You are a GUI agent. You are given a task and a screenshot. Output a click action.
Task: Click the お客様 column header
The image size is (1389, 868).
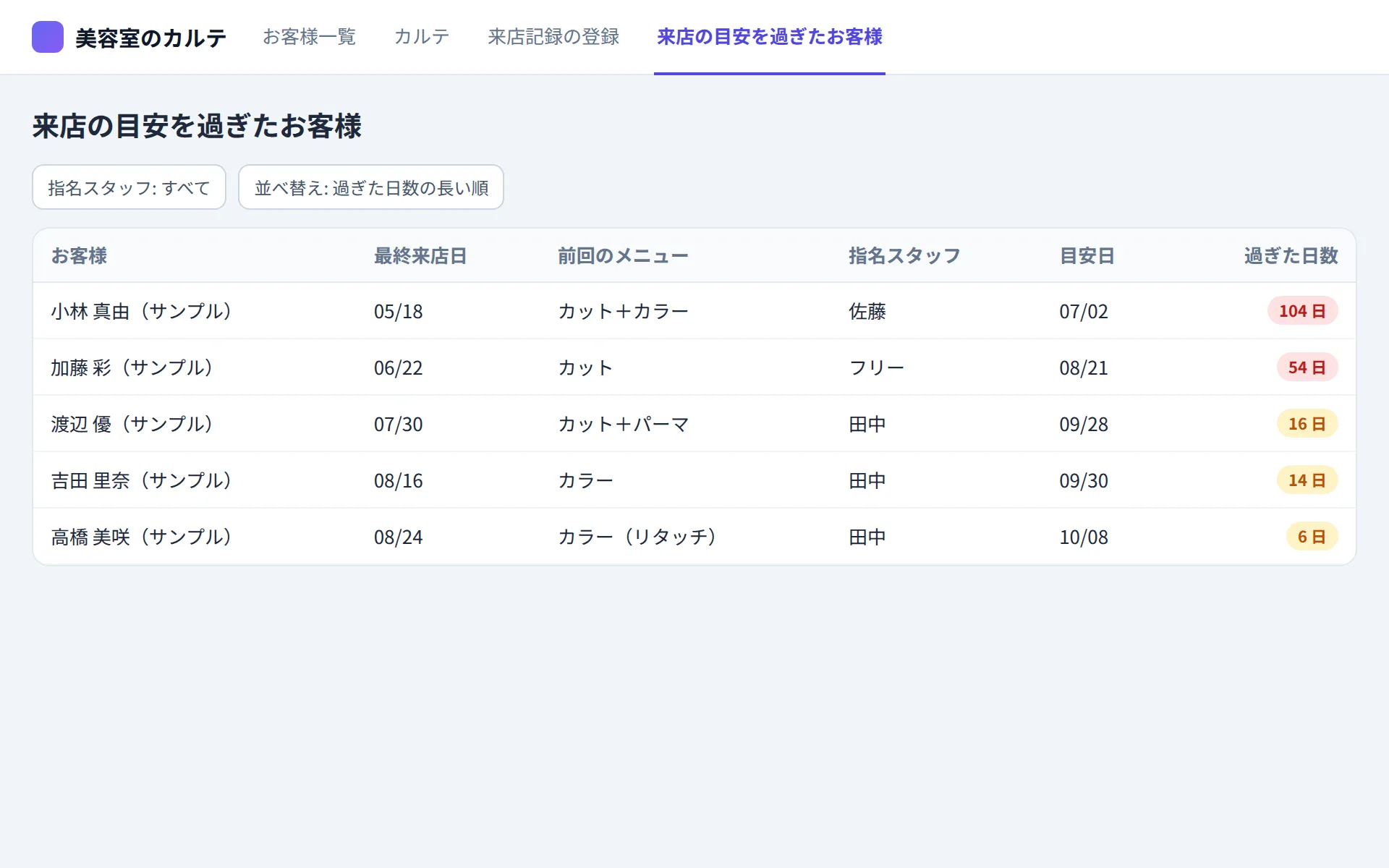click(x=79, y=255)
